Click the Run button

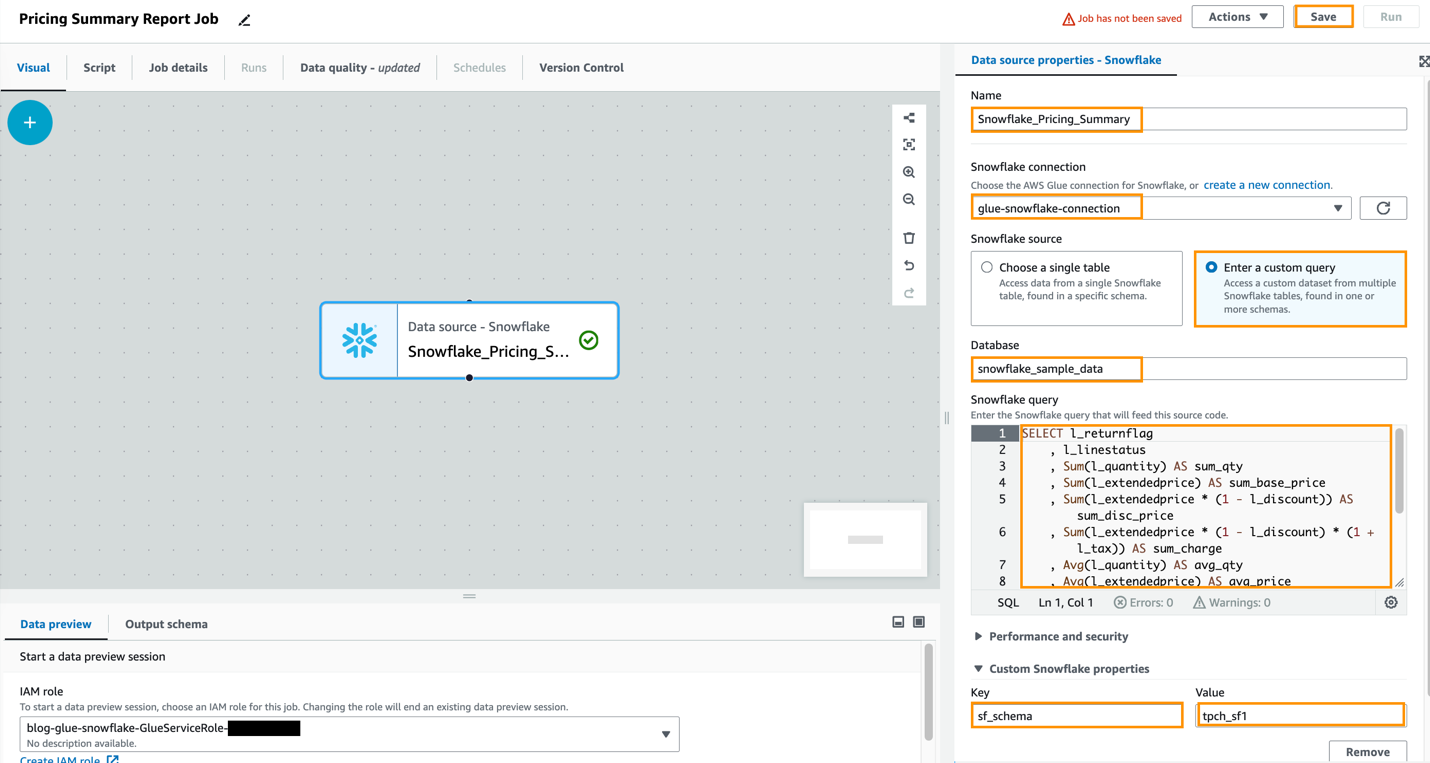click(x=1391, y=17)
